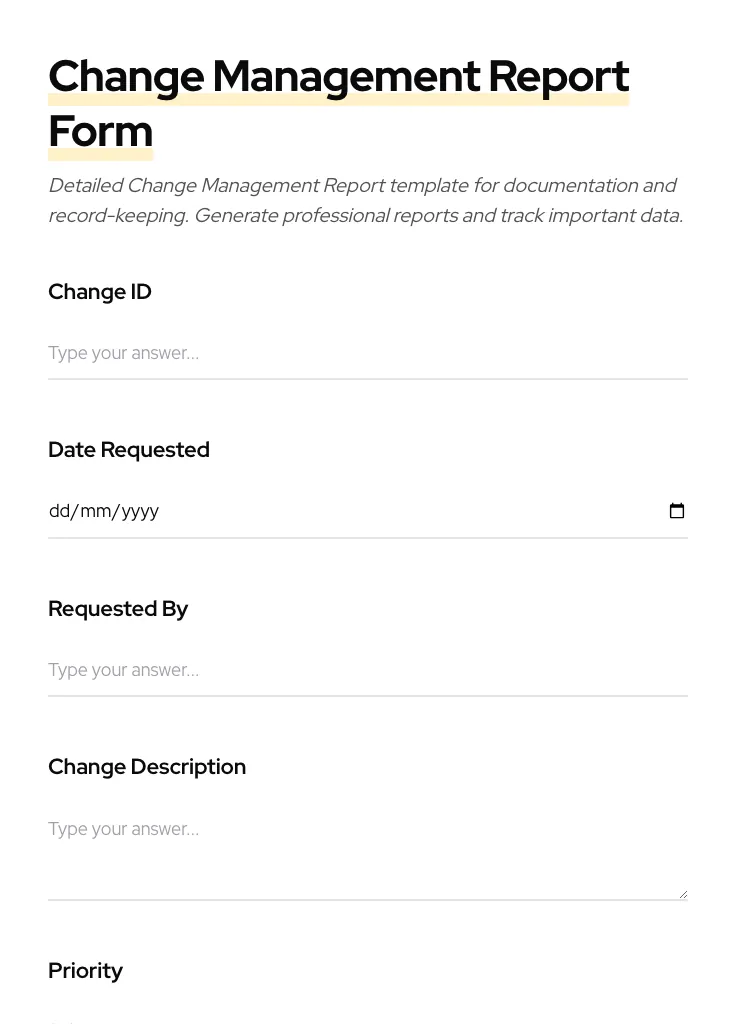Click the textarea resize handle icon

pyautogui.click(x=682, y=893)
